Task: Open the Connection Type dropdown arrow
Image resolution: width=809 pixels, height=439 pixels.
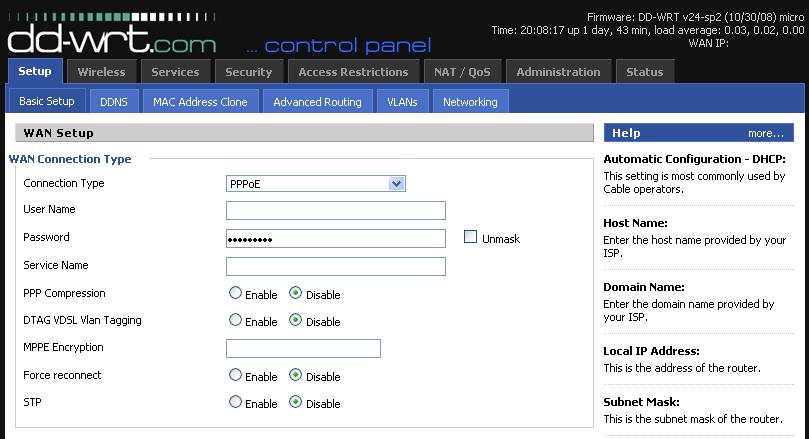Action: (396, 184)
